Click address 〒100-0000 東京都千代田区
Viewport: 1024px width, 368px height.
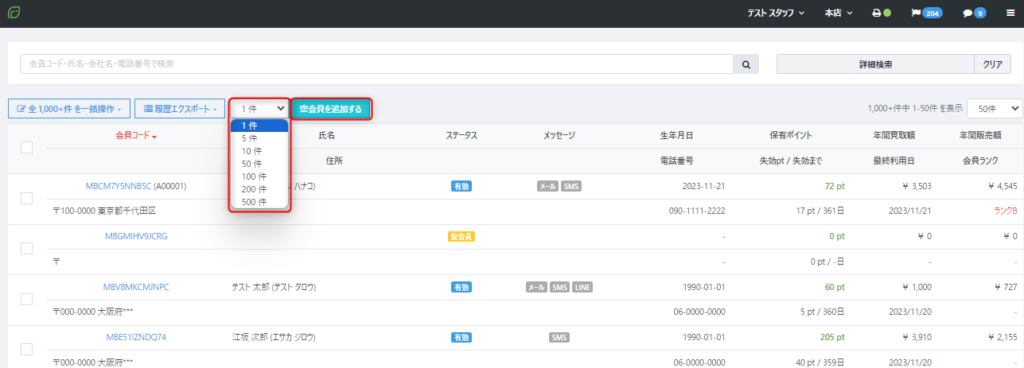point(104,211)
